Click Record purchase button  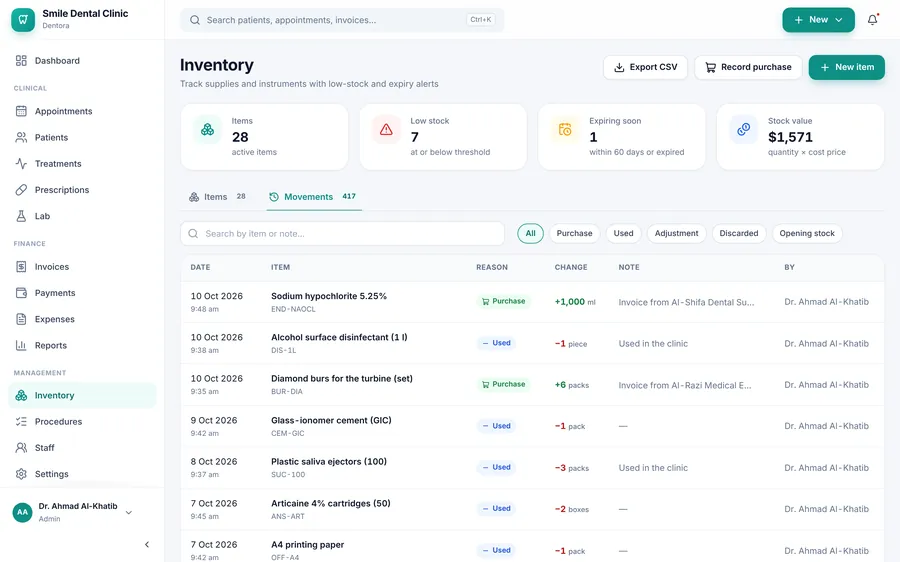coord(748,67)
